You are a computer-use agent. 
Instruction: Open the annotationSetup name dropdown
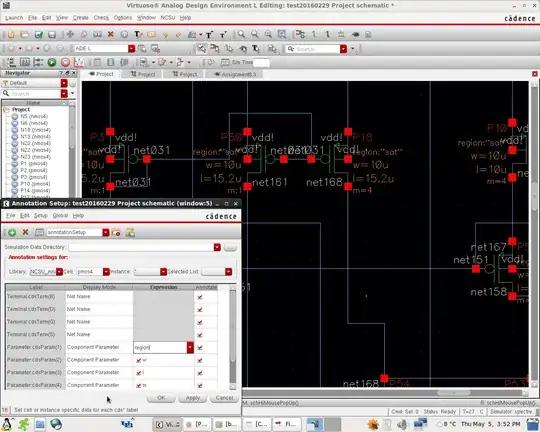pyautogui.click(x=106, y=233)
